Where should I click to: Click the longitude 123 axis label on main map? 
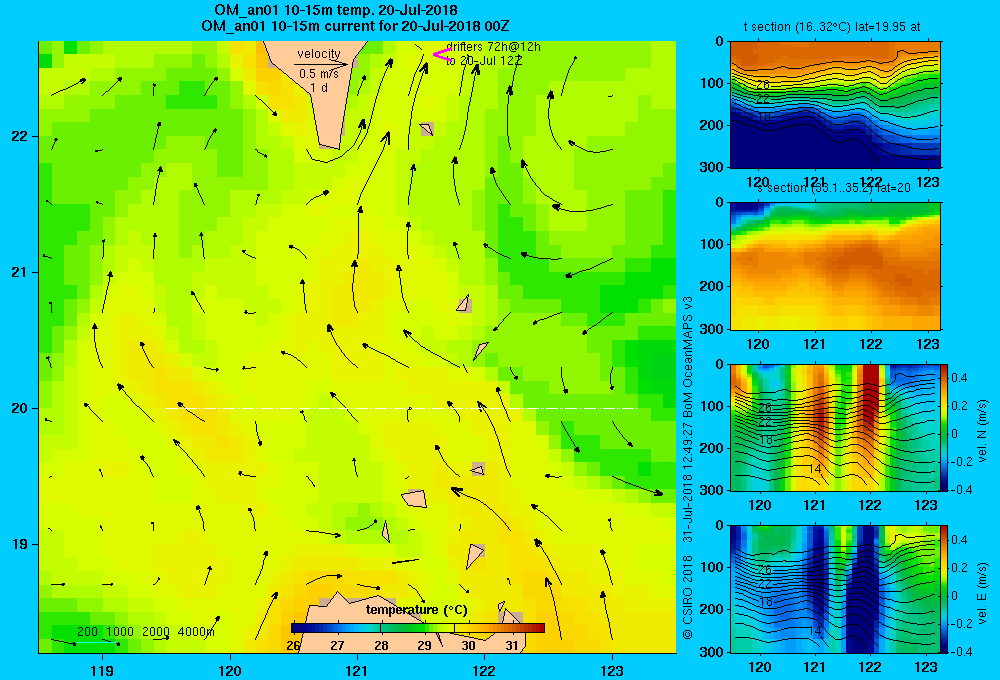612,670
